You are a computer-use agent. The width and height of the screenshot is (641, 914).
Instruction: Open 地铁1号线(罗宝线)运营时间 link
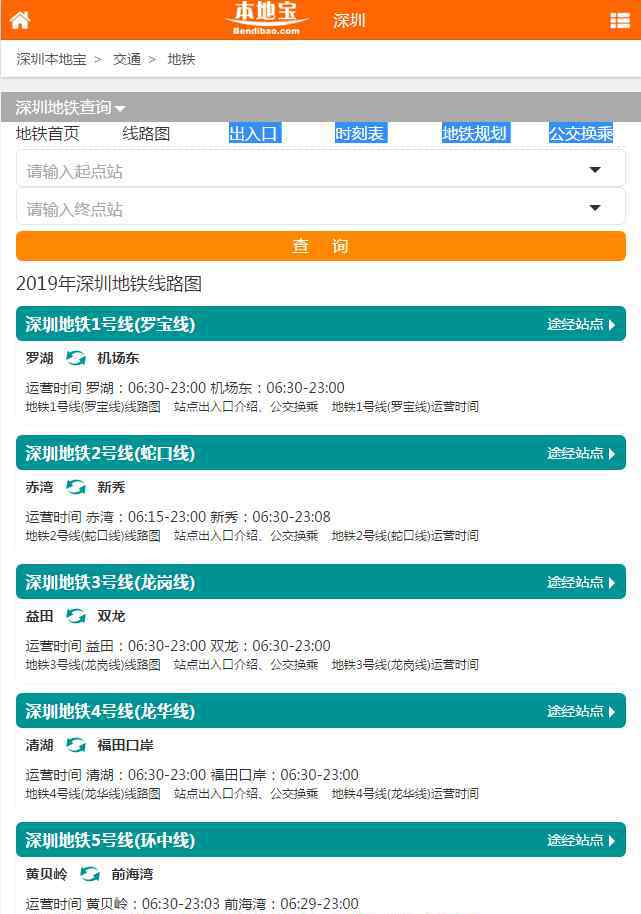point(405,407)
